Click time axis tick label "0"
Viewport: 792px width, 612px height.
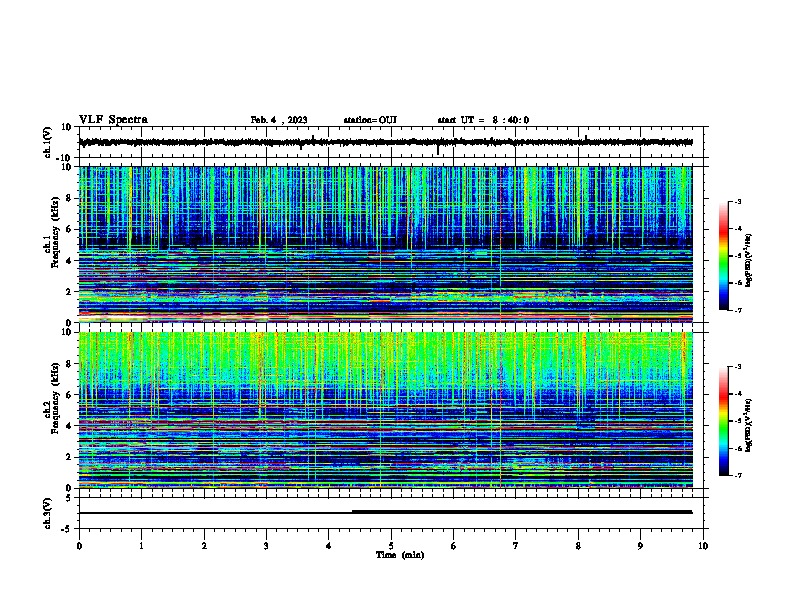click(x=79, y=546)
